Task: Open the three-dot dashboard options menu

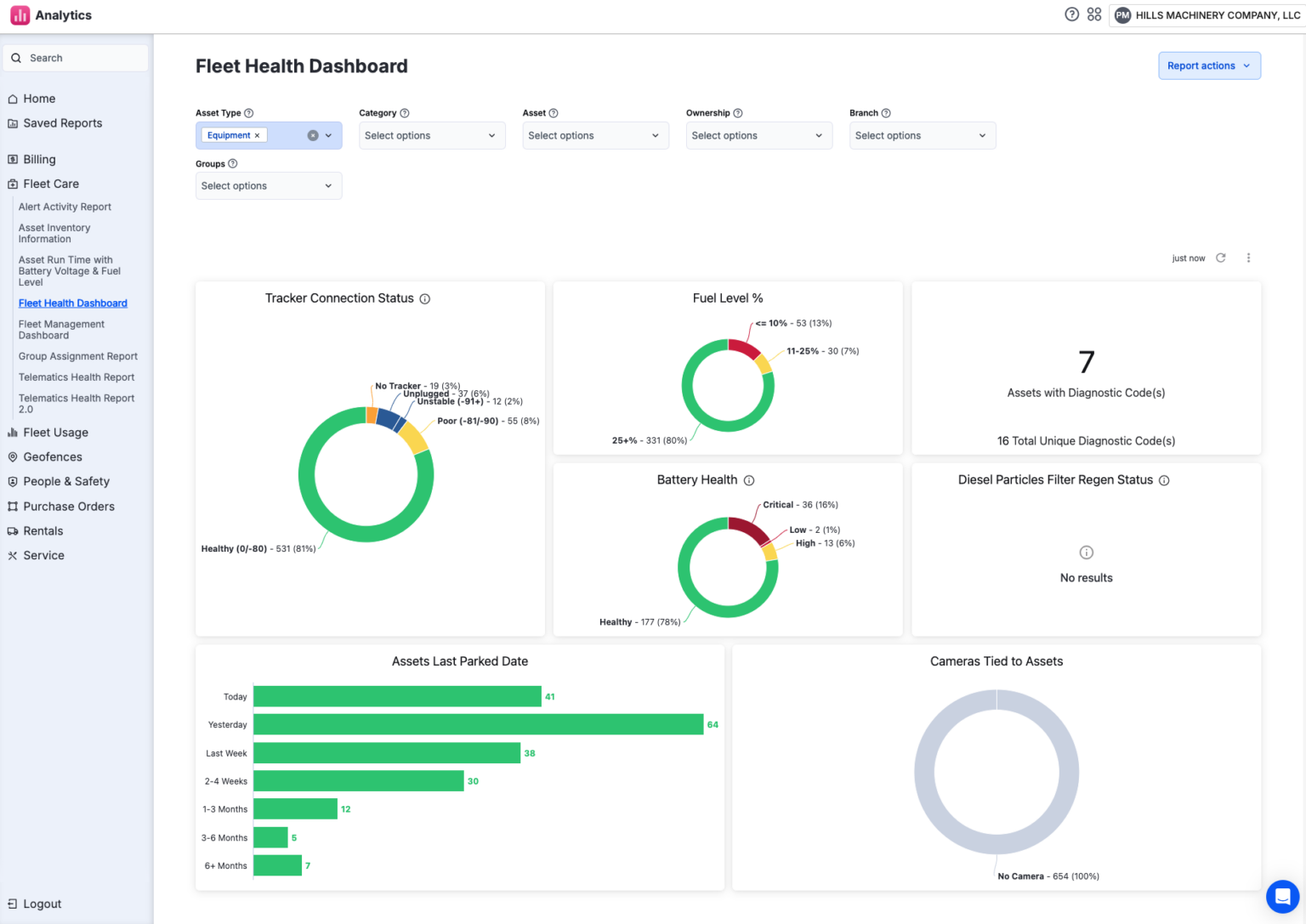Action: point(1248,258)
